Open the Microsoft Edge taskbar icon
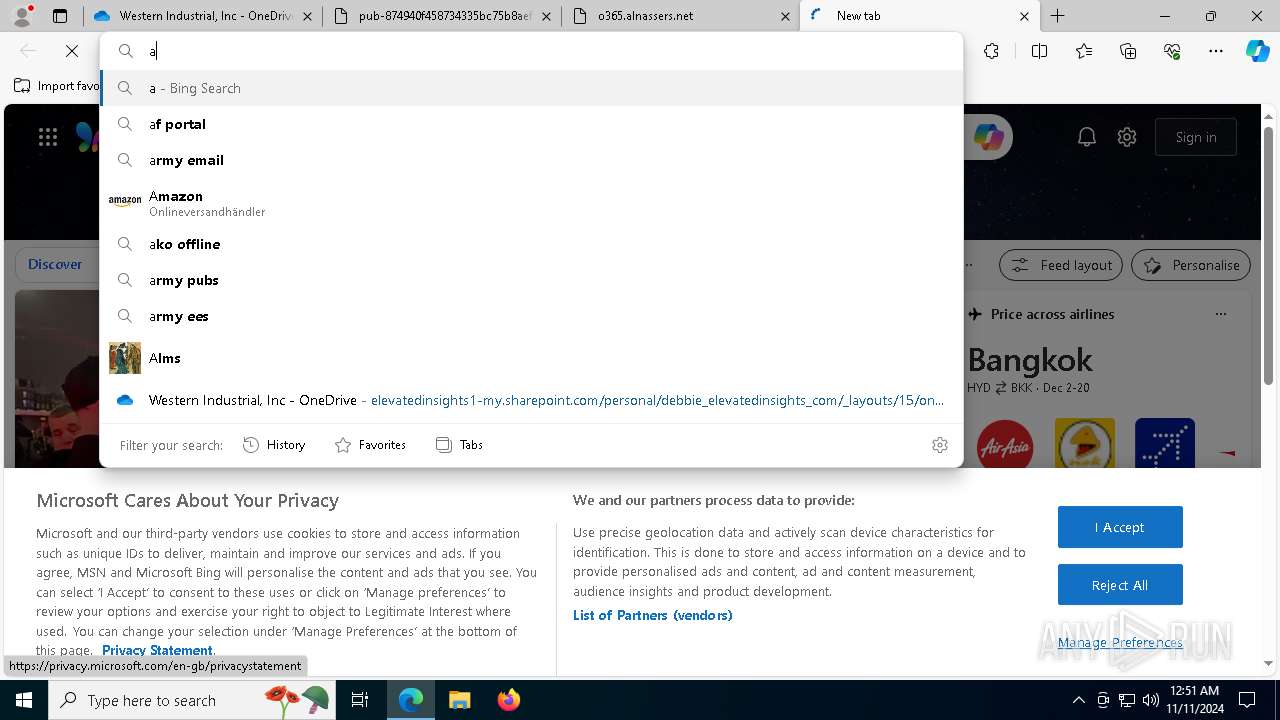The image size is (1280, 720). (411, 700)
